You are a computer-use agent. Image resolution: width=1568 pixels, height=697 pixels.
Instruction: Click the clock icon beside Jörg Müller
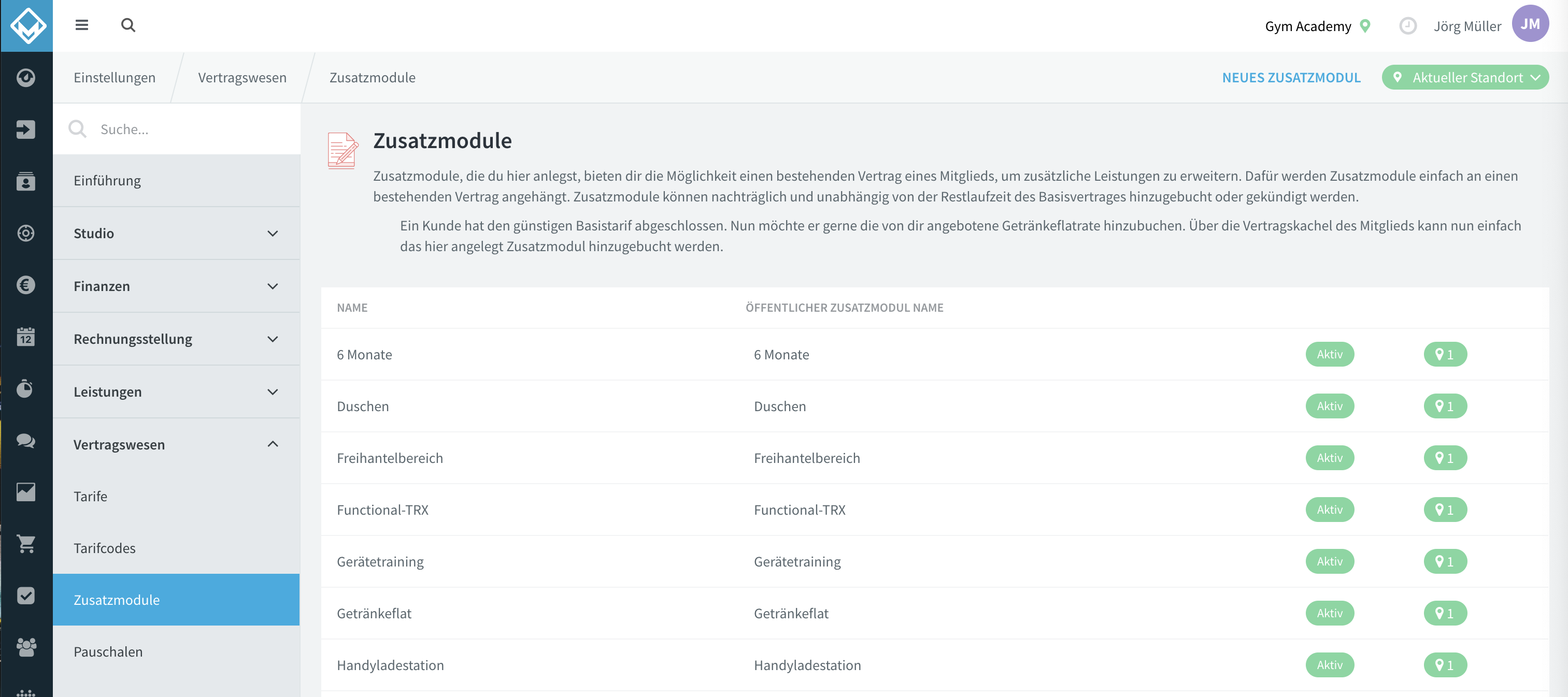[x=1407, y=25]
